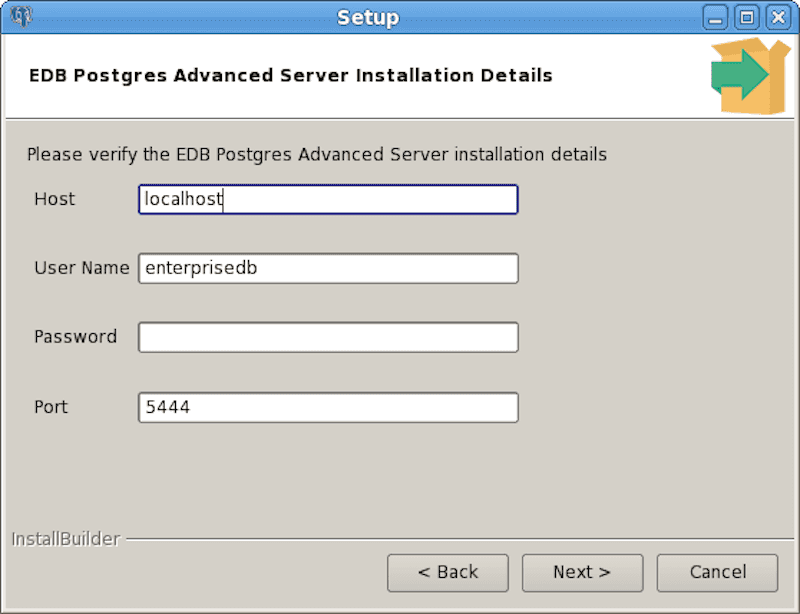Image resolution: width=800 pixels, height=614 pixels.
Task: Close the Setup dialog
Action: [x=777, y=17]
